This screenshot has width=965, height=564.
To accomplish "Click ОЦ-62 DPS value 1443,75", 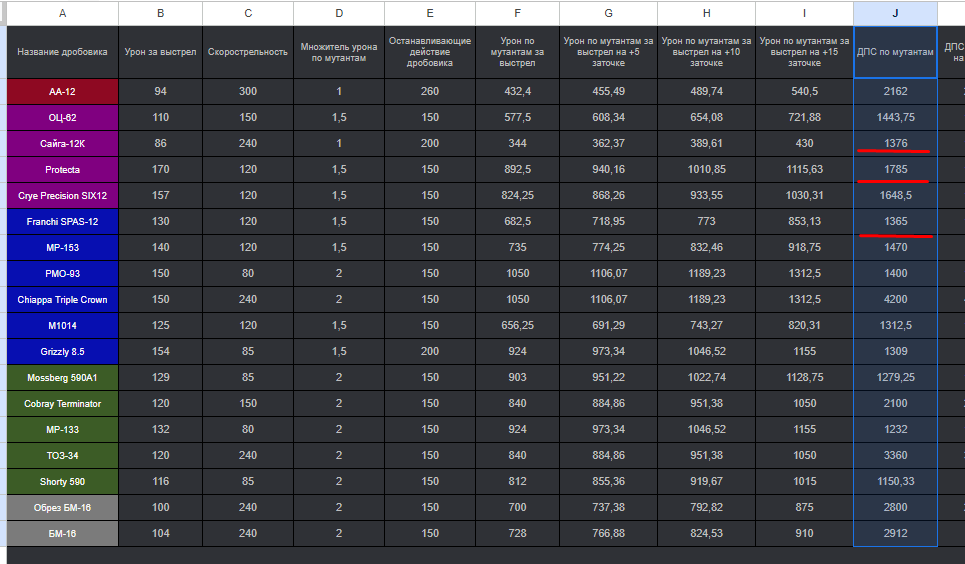I will pos(895,117).
